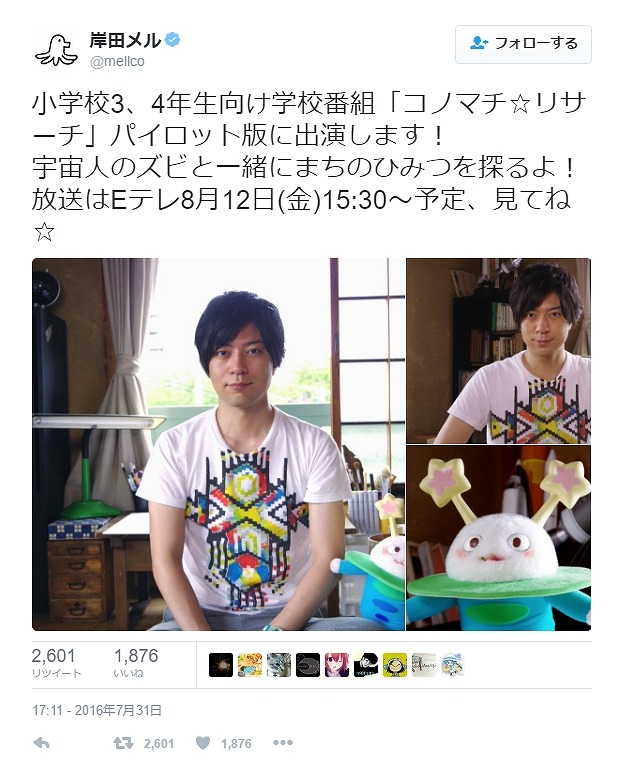Open the top-right photo thumbnail
622x774 pixels.
pos(499,350)
